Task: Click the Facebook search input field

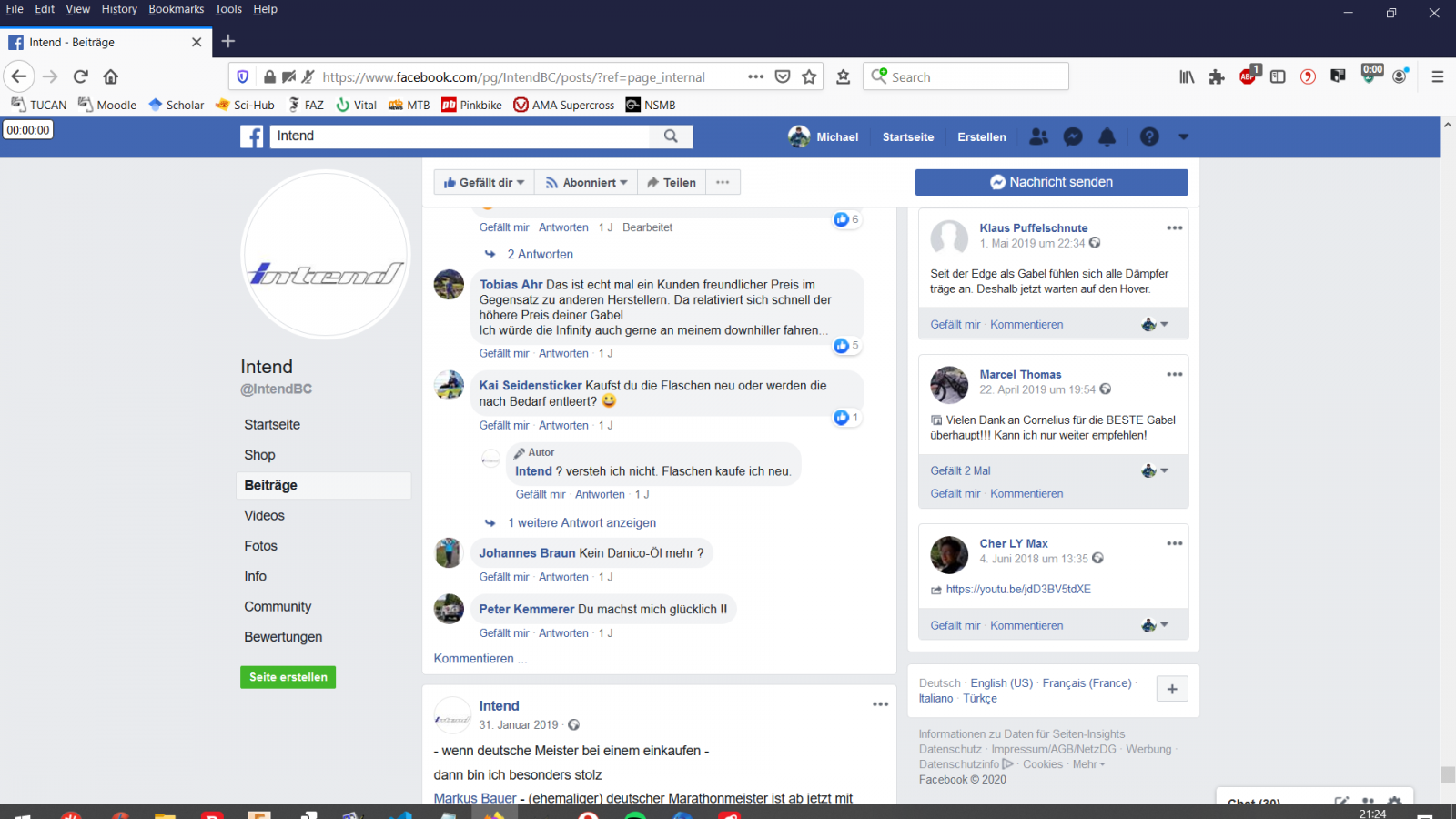Action: coord(460,136)
